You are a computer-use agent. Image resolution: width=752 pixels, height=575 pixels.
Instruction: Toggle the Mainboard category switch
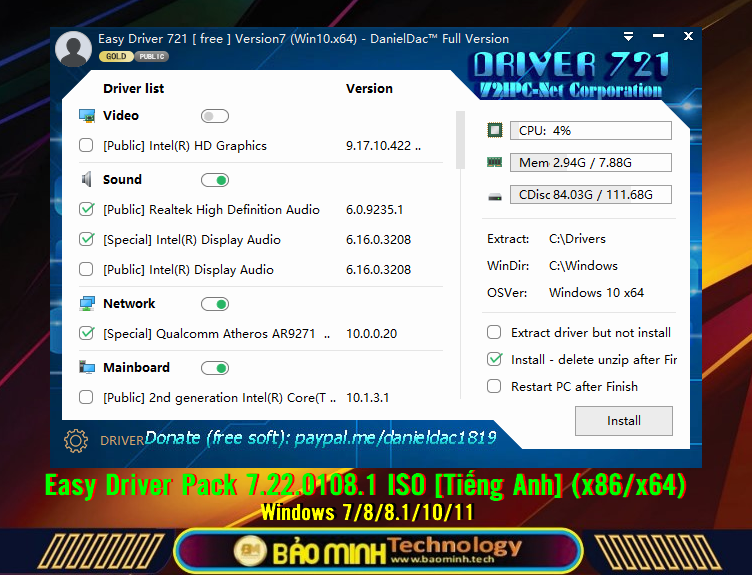pos(215,368)
